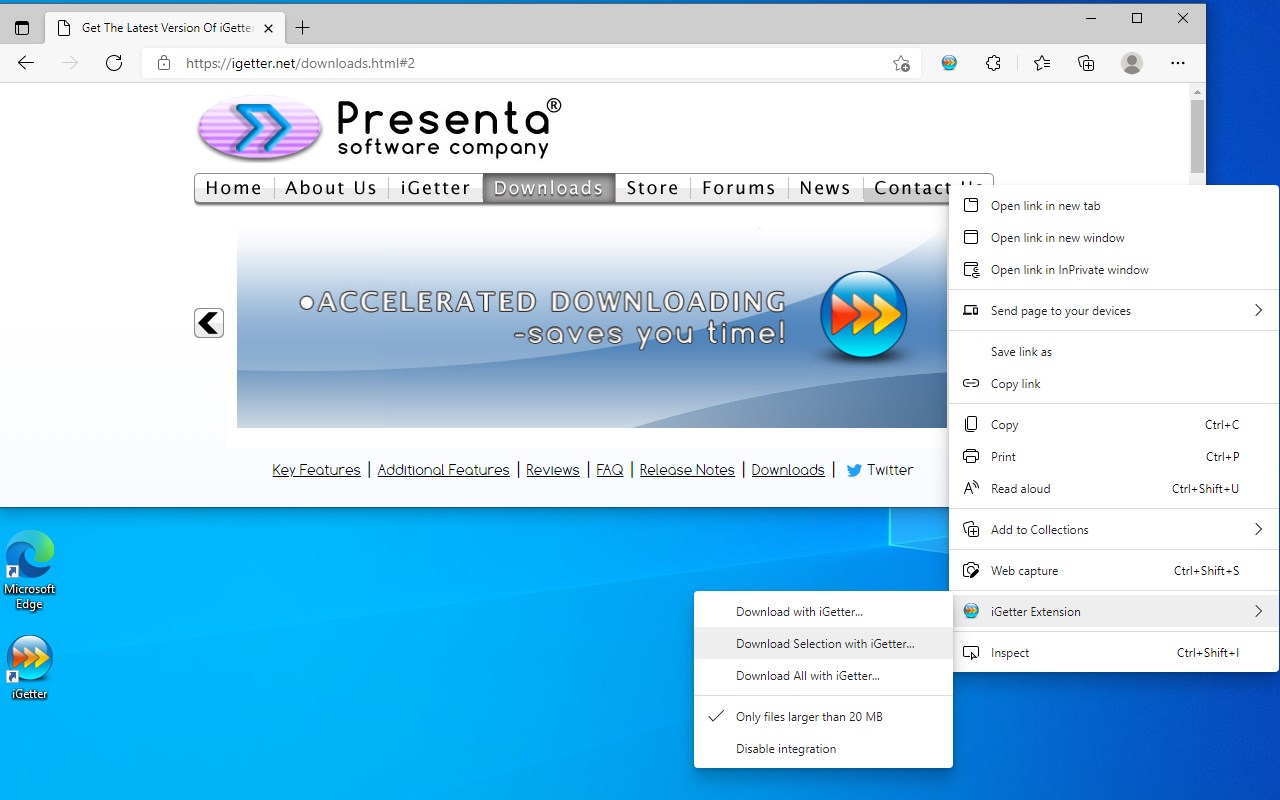Select Open link in InPrivate window
Screen dimensions: 1280x800
click(1113, 269)
